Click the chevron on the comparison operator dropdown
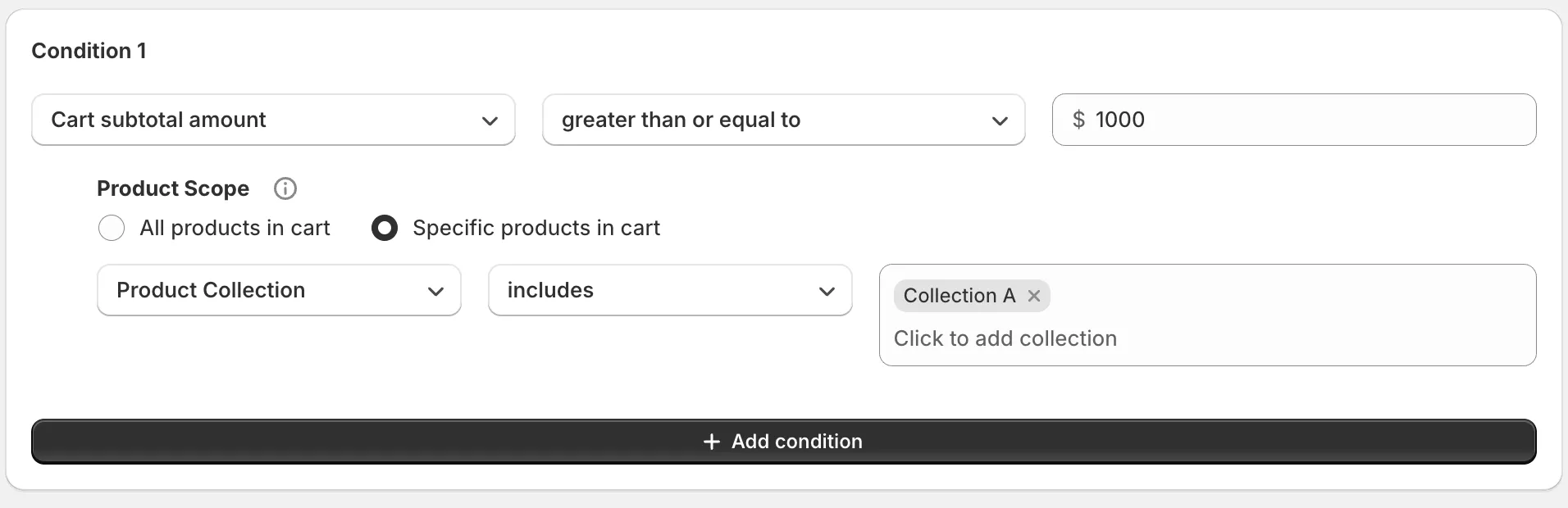Image resolution: width=1568 pixels, height=508 pixels. (x=1000, y=120)
